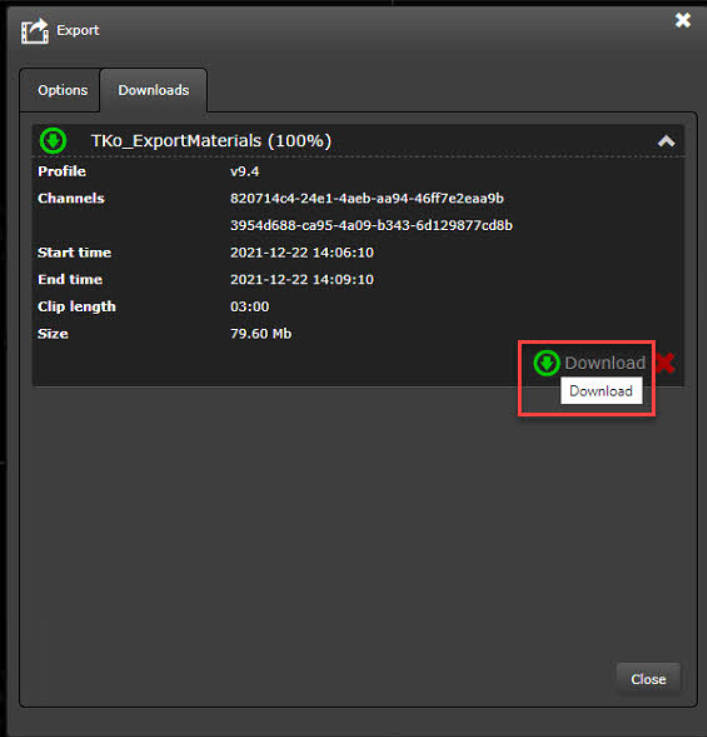Collapse the TKo_ExportMaterials details chevron
Viewport: 707px width, 737px height.
pyautogui.click(x=666, y=142)
